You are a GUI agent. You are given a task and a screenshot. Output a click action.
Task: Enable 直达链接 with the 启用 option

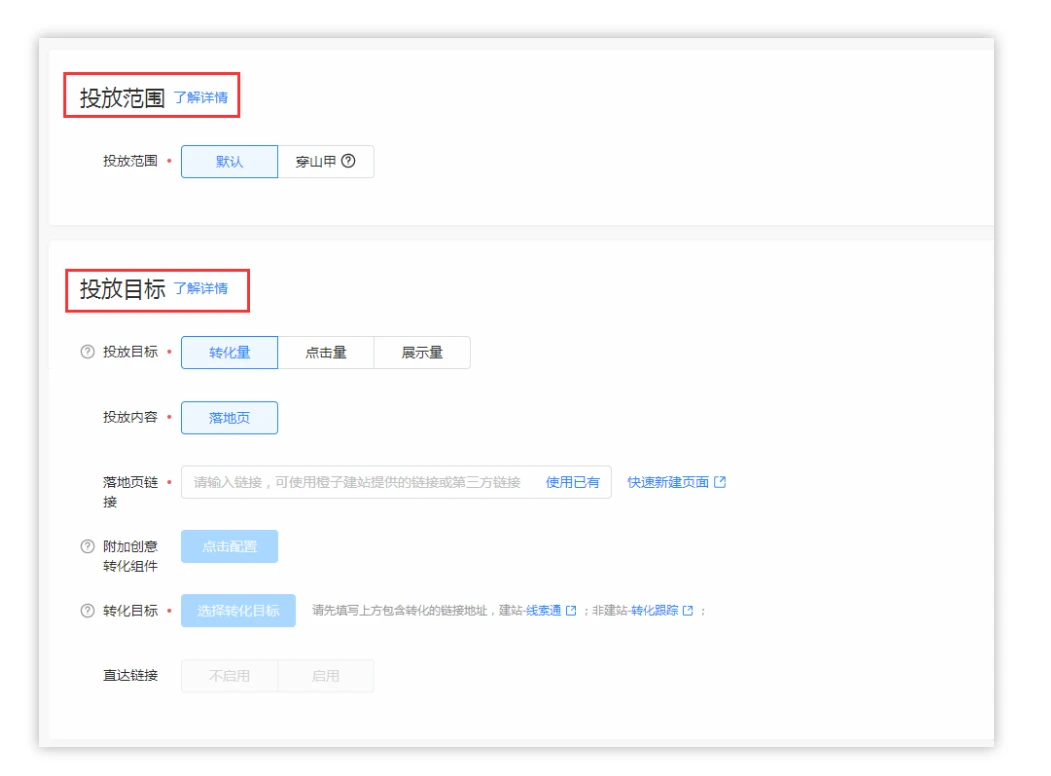pyautogui.click(x=326, y=676)
